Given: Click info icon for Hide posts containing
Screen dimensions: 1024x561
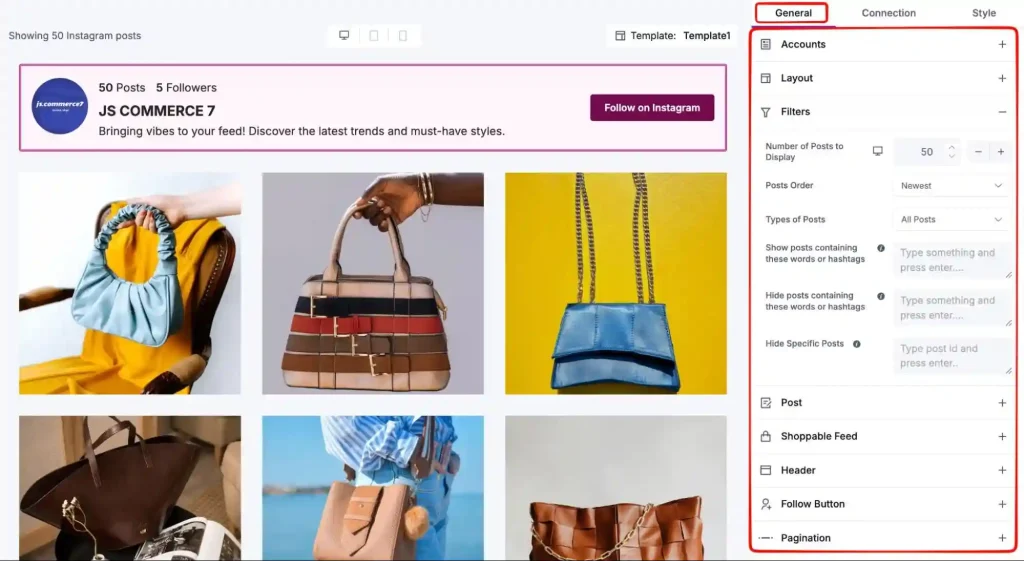Looking at the screenshot, I should coord(881,296).
